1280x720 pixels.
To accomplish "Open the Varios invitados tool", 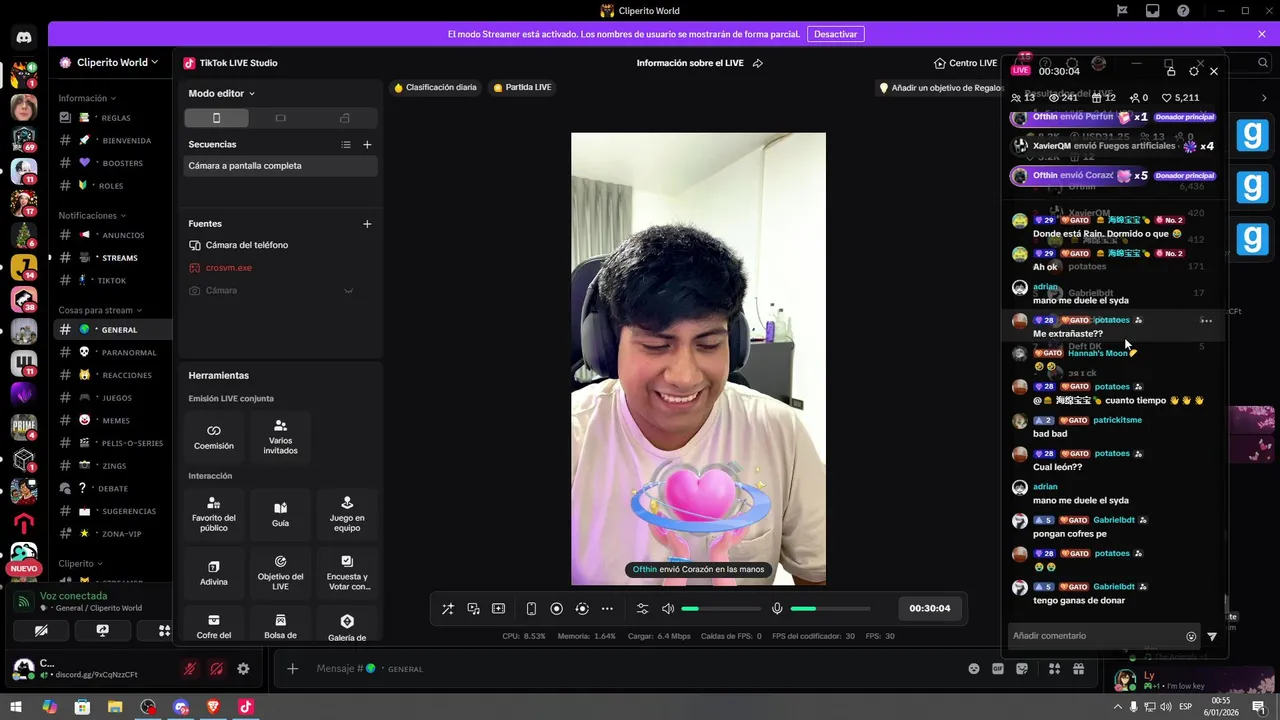I will pyautogui.click(x=280, y=436).
